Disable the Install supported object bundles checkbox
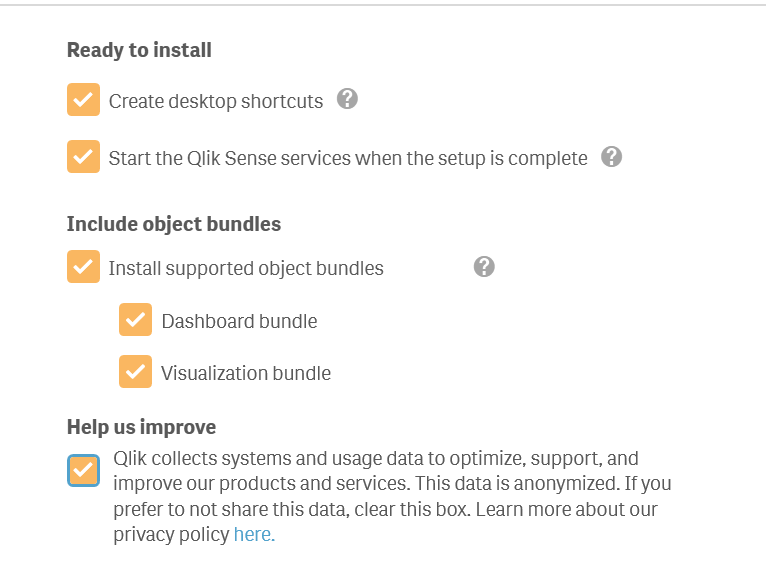This screenshot has width=766, height=567. pos(83,267)
